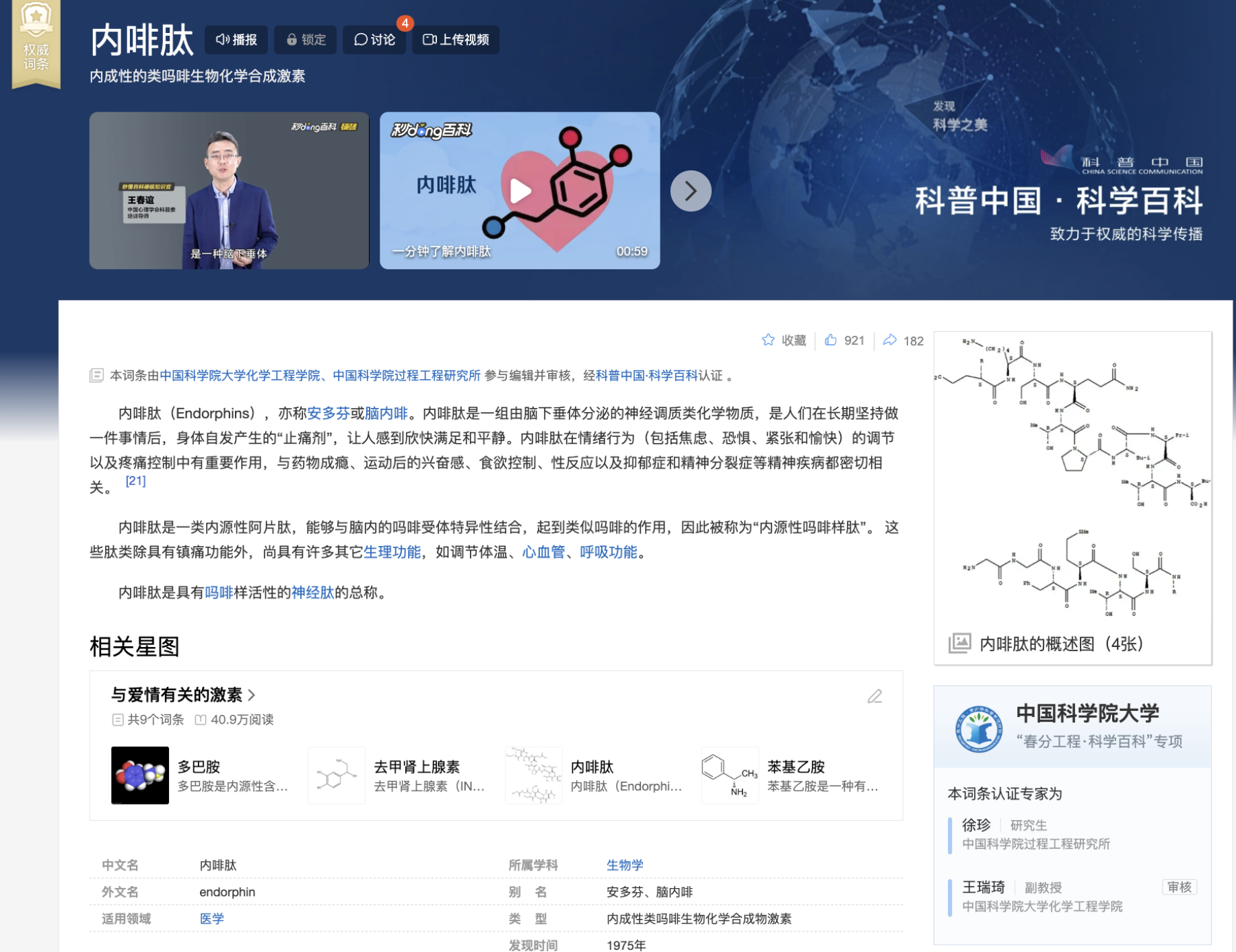Screen dimensions: 1236x952
Task: Click the 去甲肾上腺素 entry title
Action: pyautogui.click(x=417, y=767)
